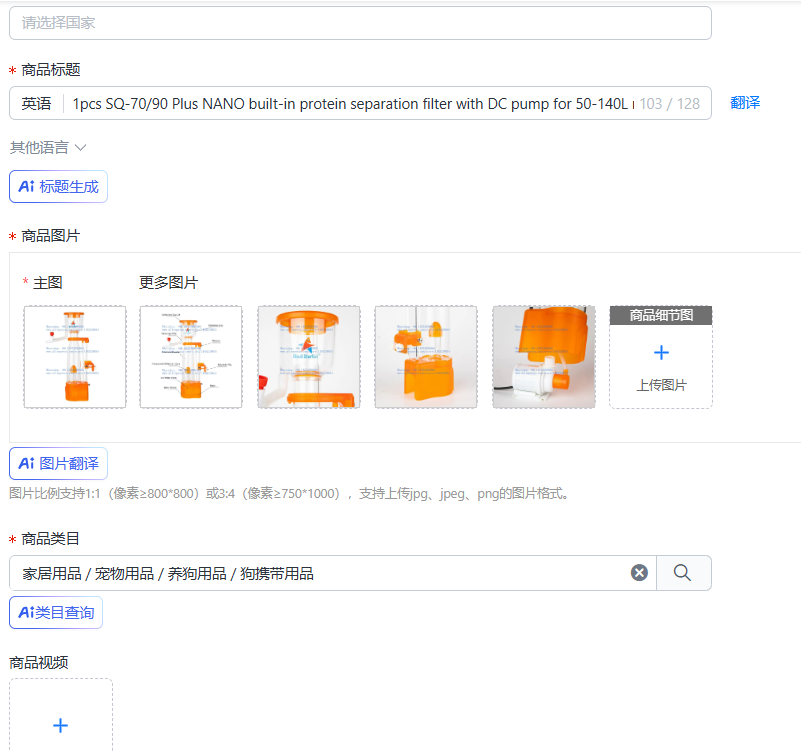Select the white DC pump photo thumbnail
This screenshot has width=801, height=751.
tap(544, 357)
